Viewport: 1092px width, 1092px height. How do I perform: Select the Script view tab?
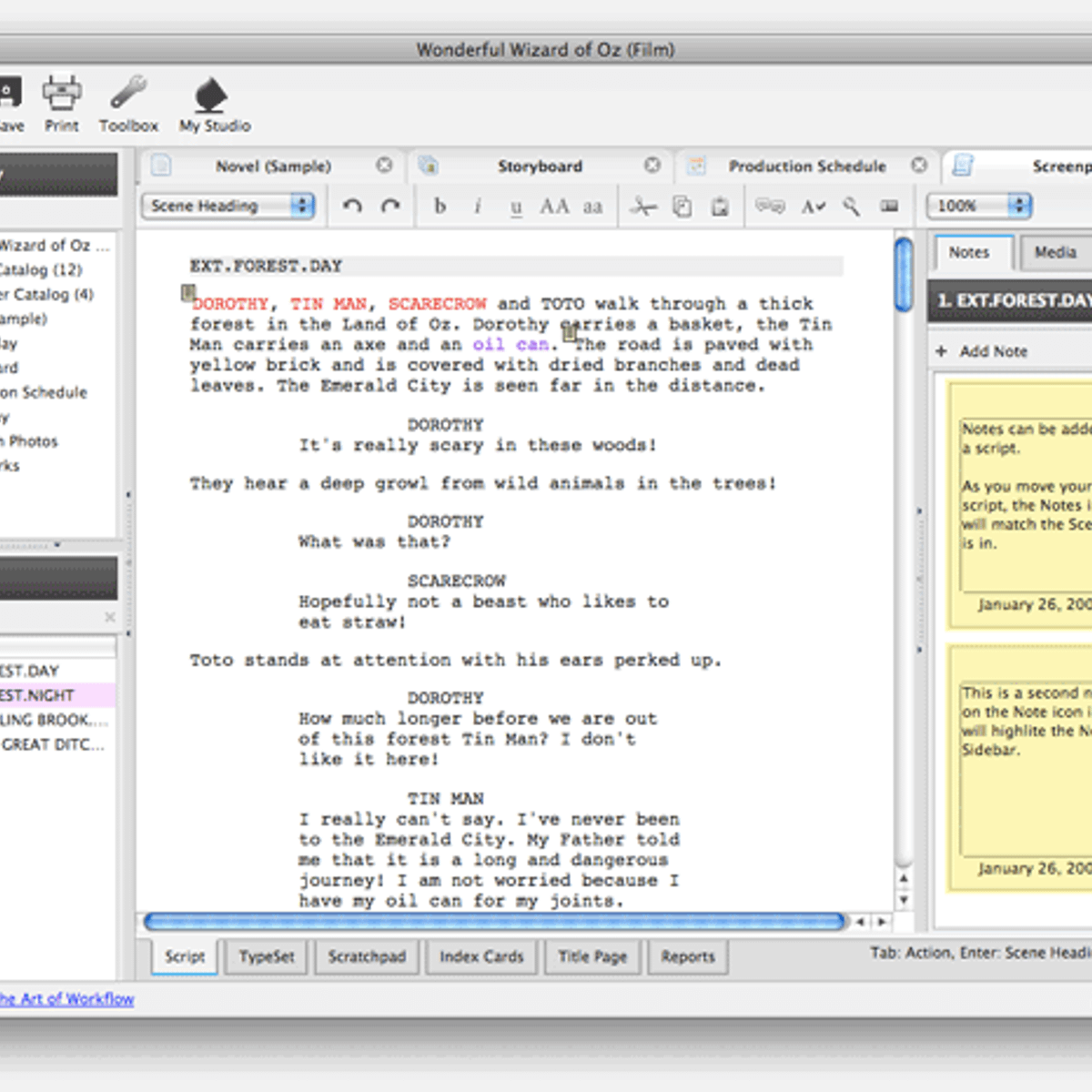pyautogui.click(x=185, y=956)
